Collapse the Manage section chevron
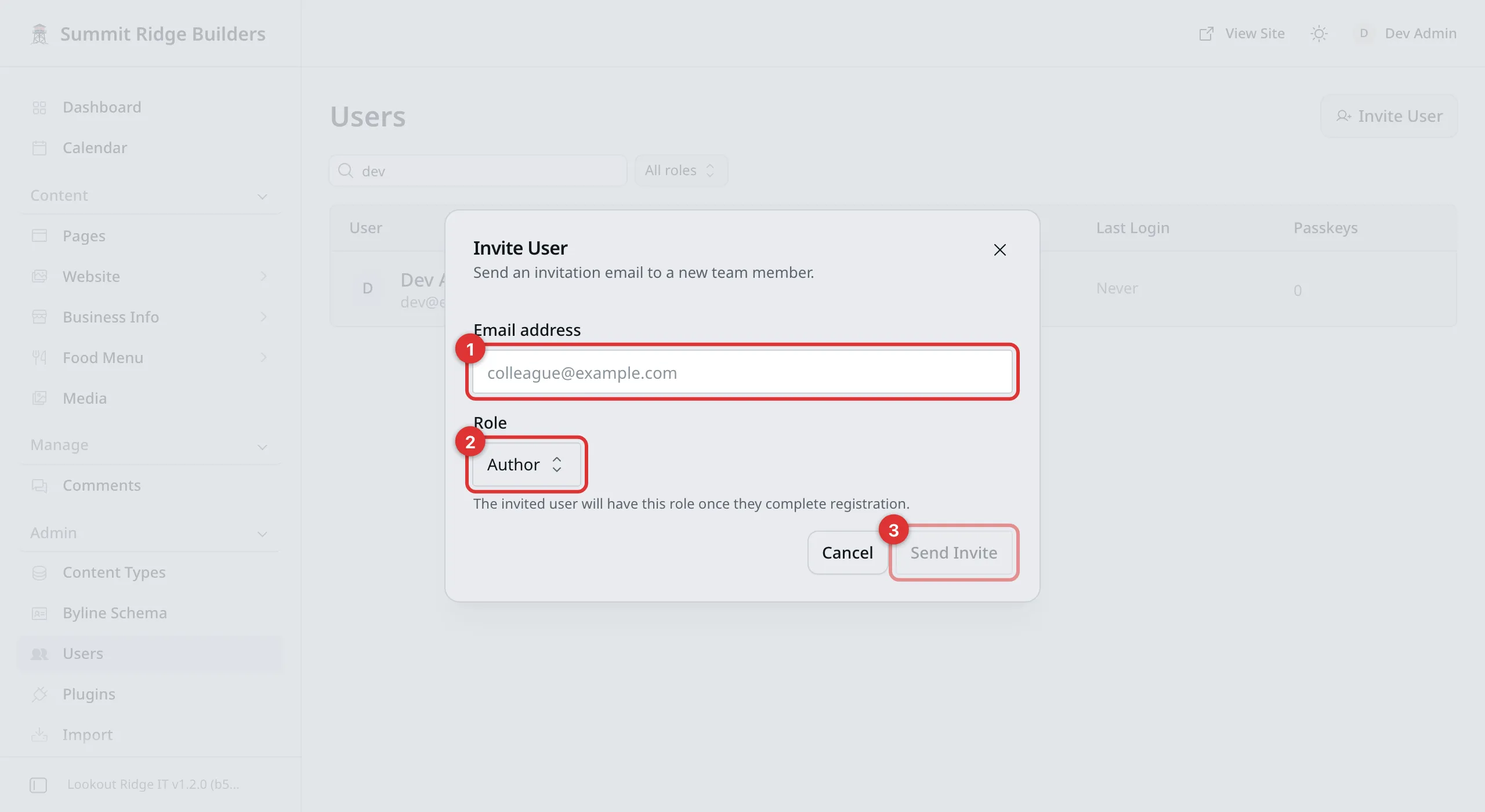This screenshot has height=812, width=1485. [262, 447]
